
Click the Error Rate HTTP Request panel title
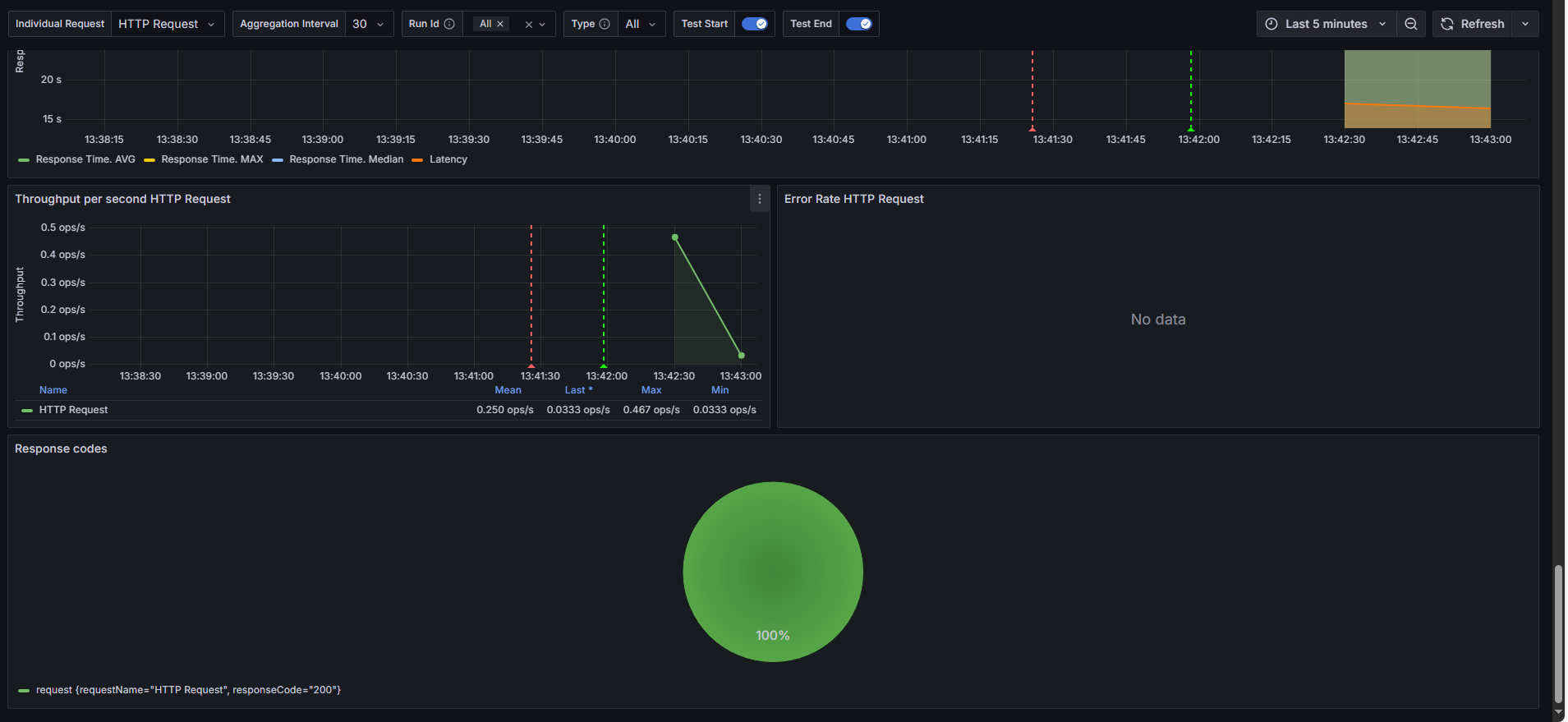pos(854,199)
